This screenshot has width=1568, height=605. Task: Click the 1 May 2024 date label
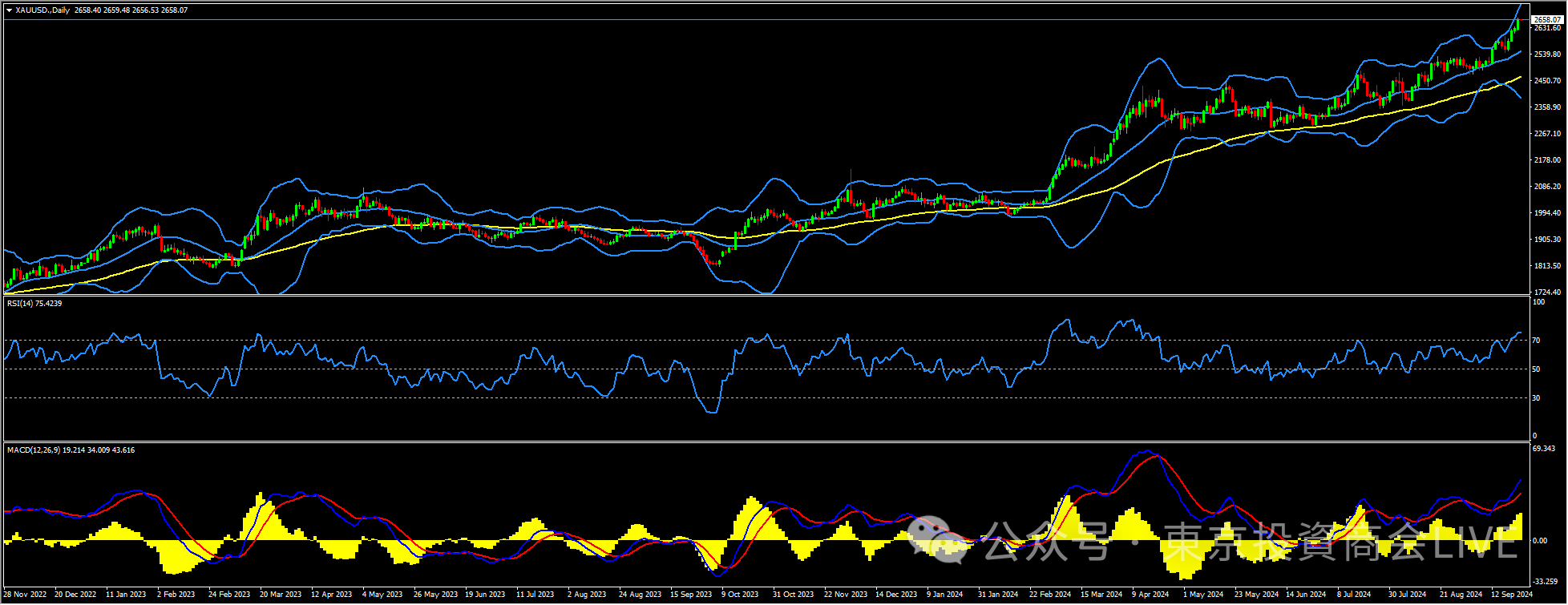(1203, 595)
